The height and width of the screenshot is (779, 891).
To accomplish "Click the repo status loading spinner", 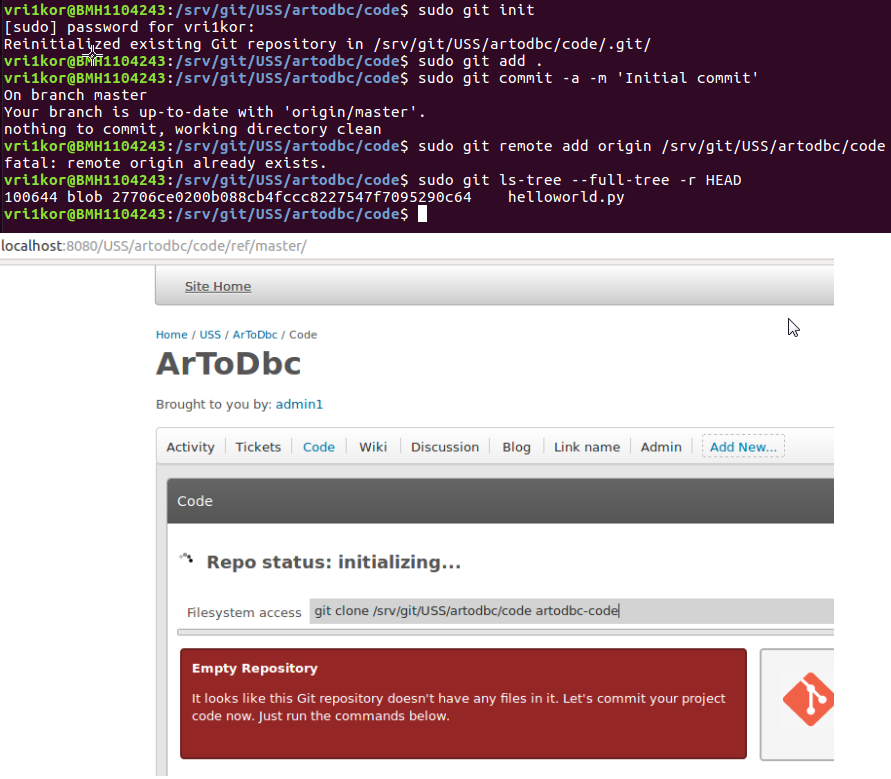I will [186, 560].
